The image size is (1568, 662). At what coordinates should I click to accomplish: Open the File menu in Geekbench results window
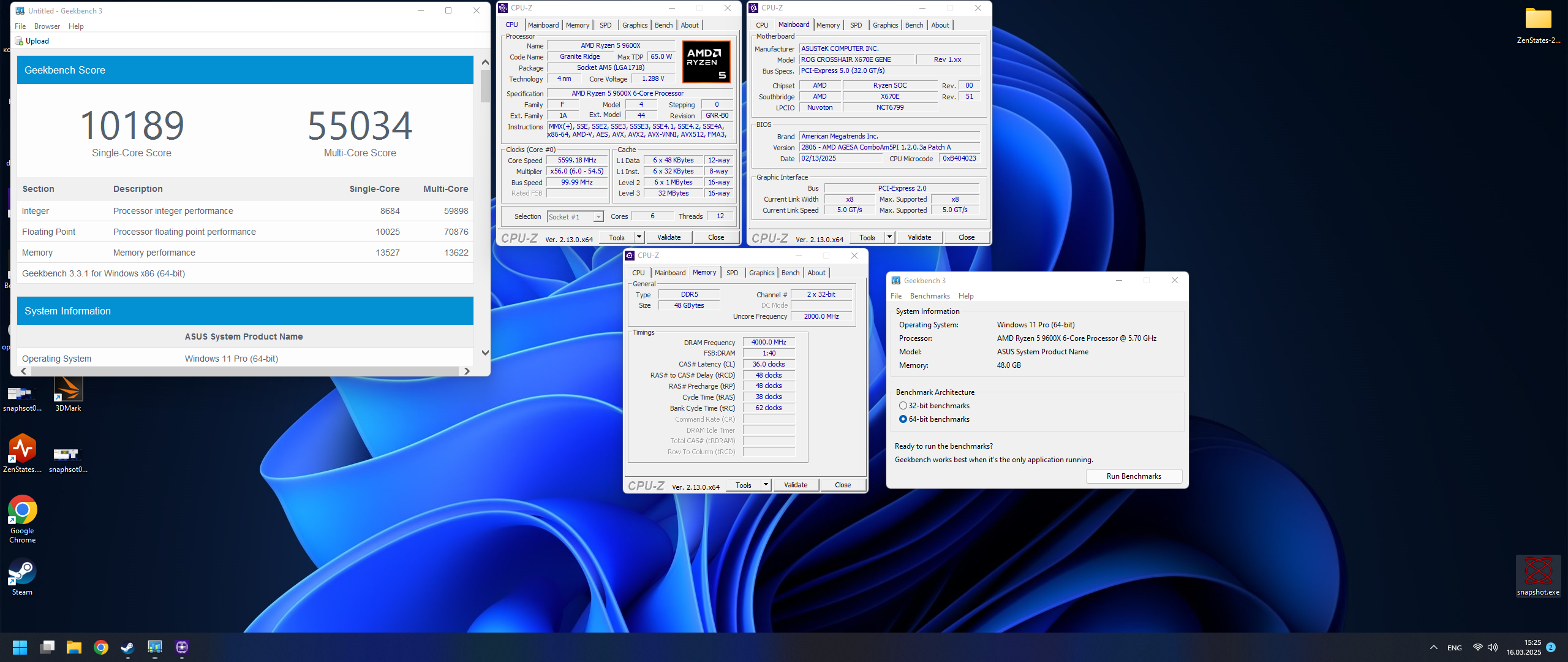click(x=20, y=26)
